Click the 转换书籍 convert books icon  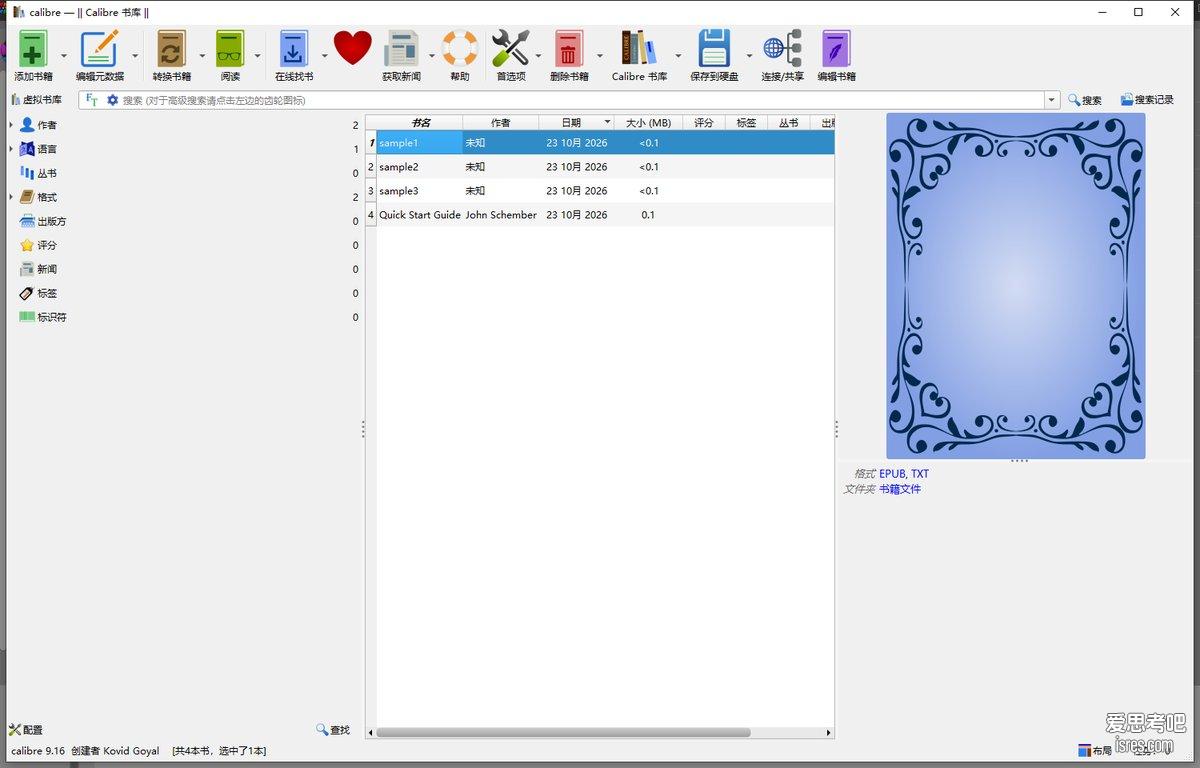[171, 49]
